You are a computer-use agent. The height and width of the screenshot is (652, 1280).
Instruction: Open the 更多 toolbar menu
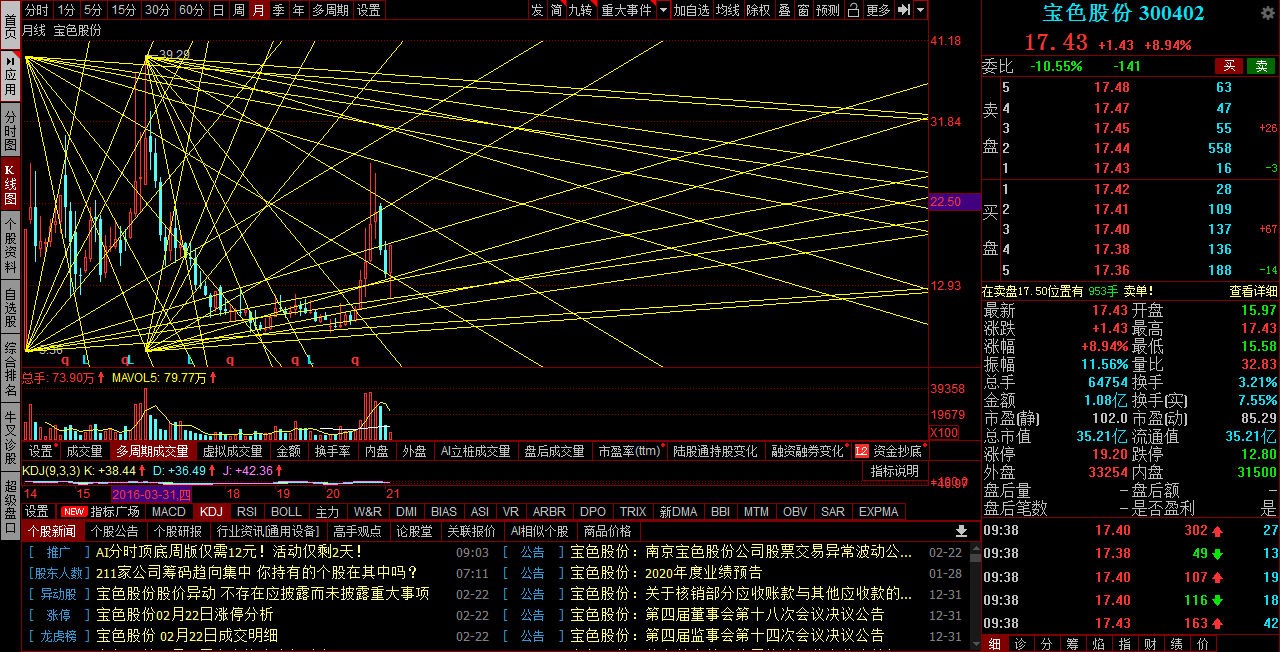878,10
